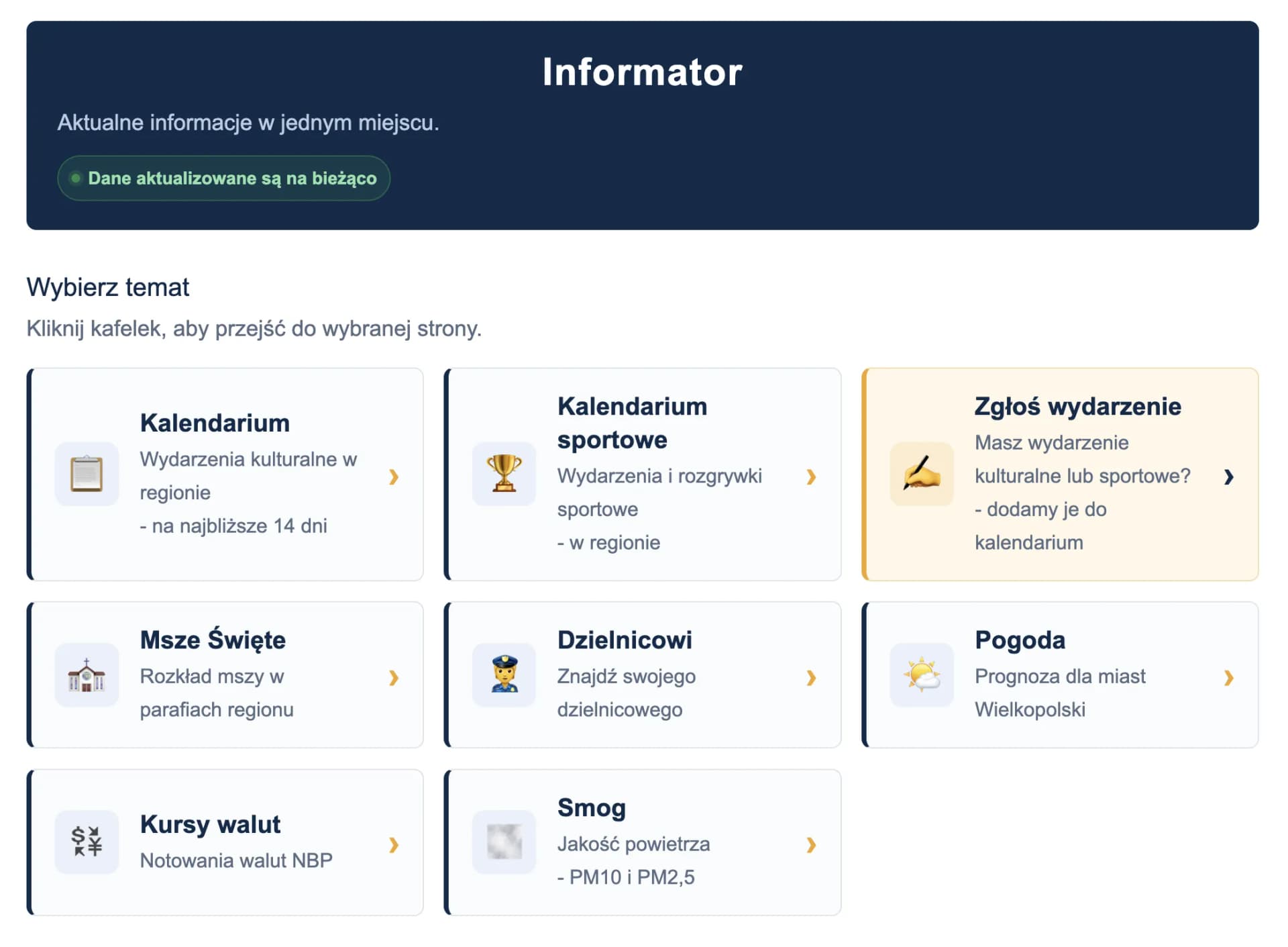1288x947 pixels.
Task: Open the chevron arrow on the Dzielnicowi tile
Action: pyautogui.click(x=812, y=678)
